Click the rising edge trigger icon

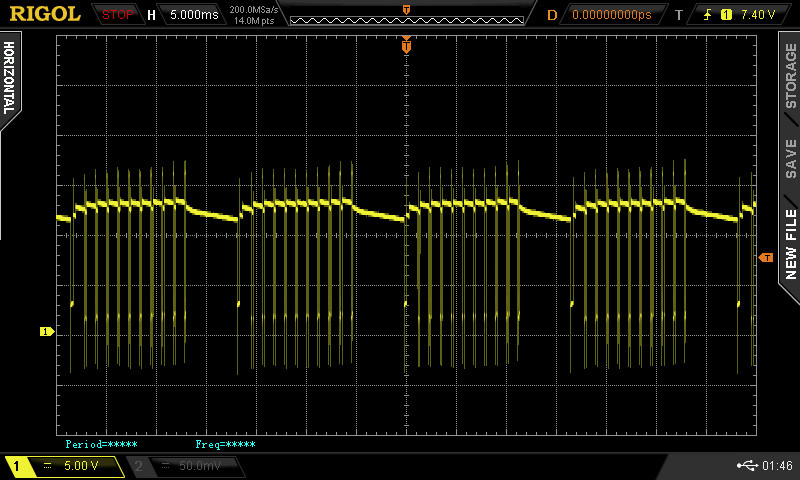coord(705,15)
